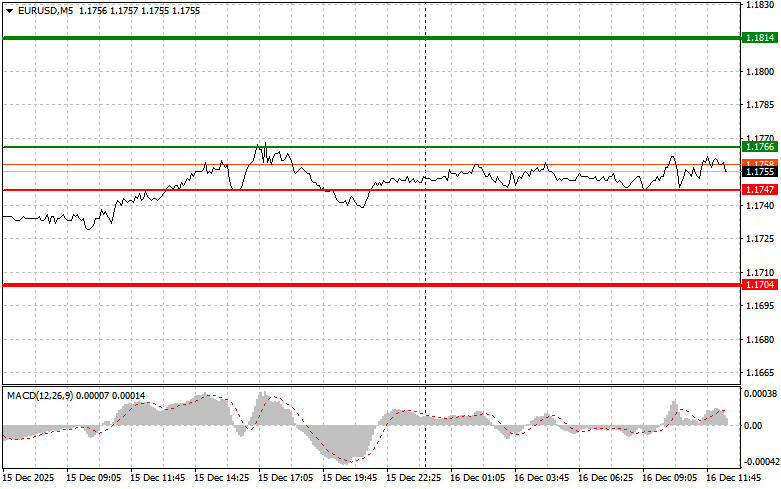The image size is (781, 489).
Task: Select the red 1.1747 price level label
Action: click(759, 190)
